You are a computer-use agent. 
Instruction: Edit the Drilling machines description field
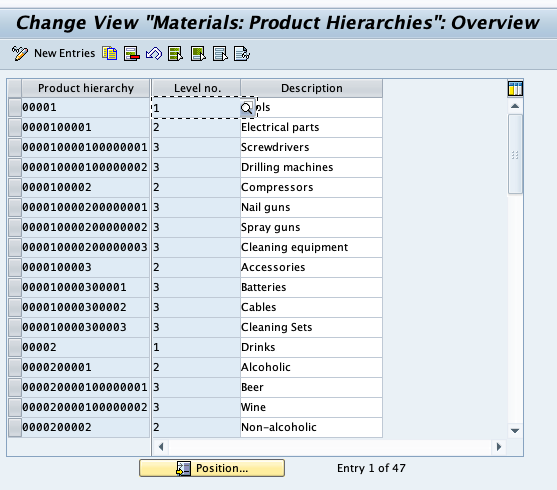(312, 167)
